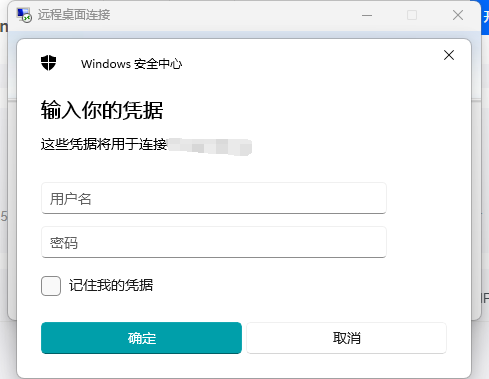Focus the 密码 input field
489x379 pixels.
[x=214, y=242]
